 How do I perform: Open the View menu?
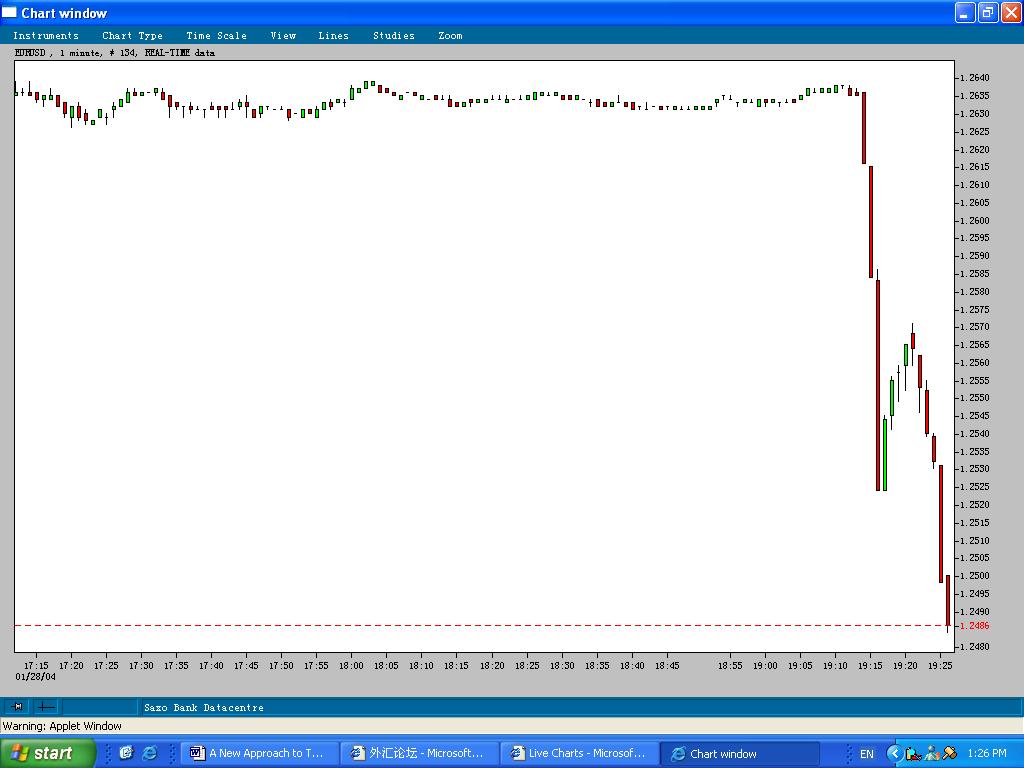pos(283,36)
